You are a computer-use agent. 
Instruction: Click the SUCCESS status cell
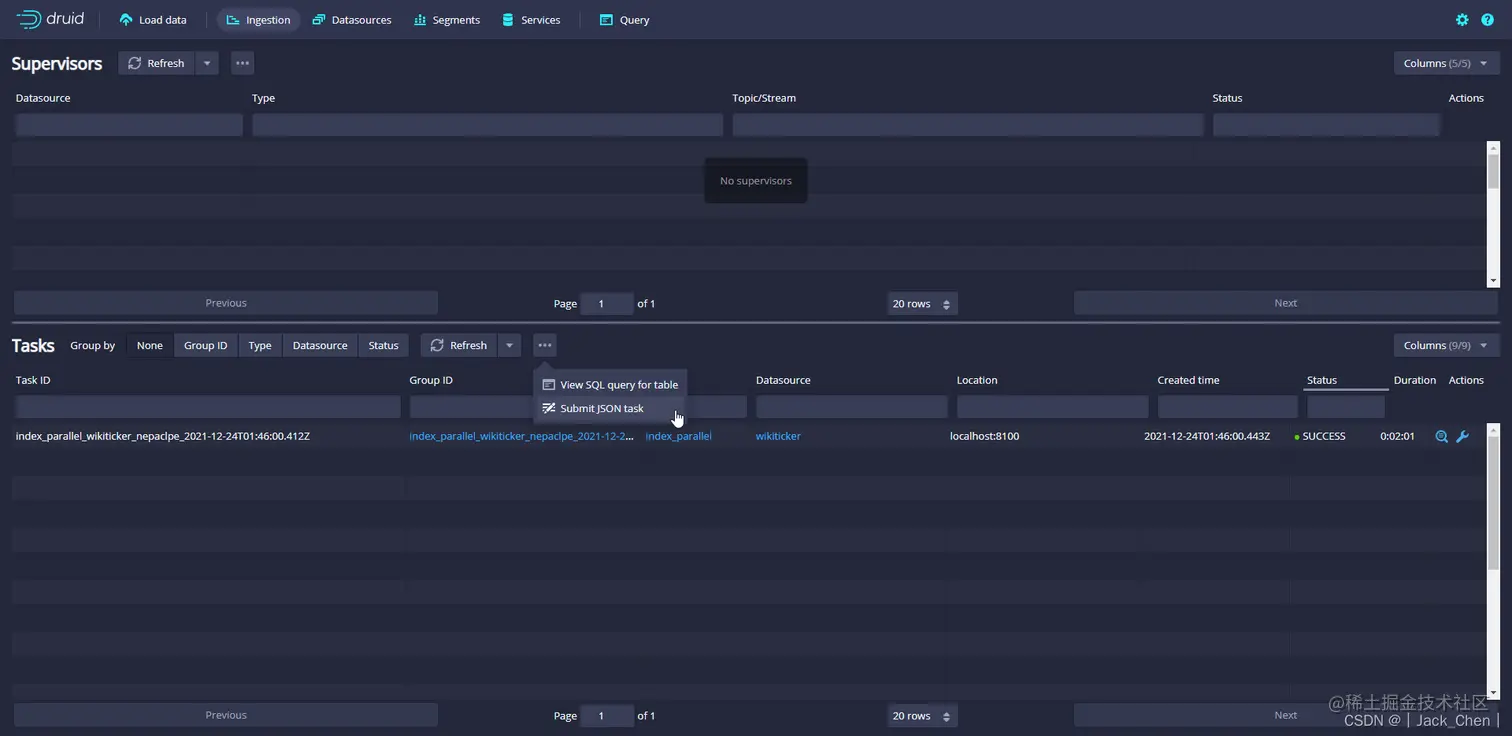pos(1320,436)
